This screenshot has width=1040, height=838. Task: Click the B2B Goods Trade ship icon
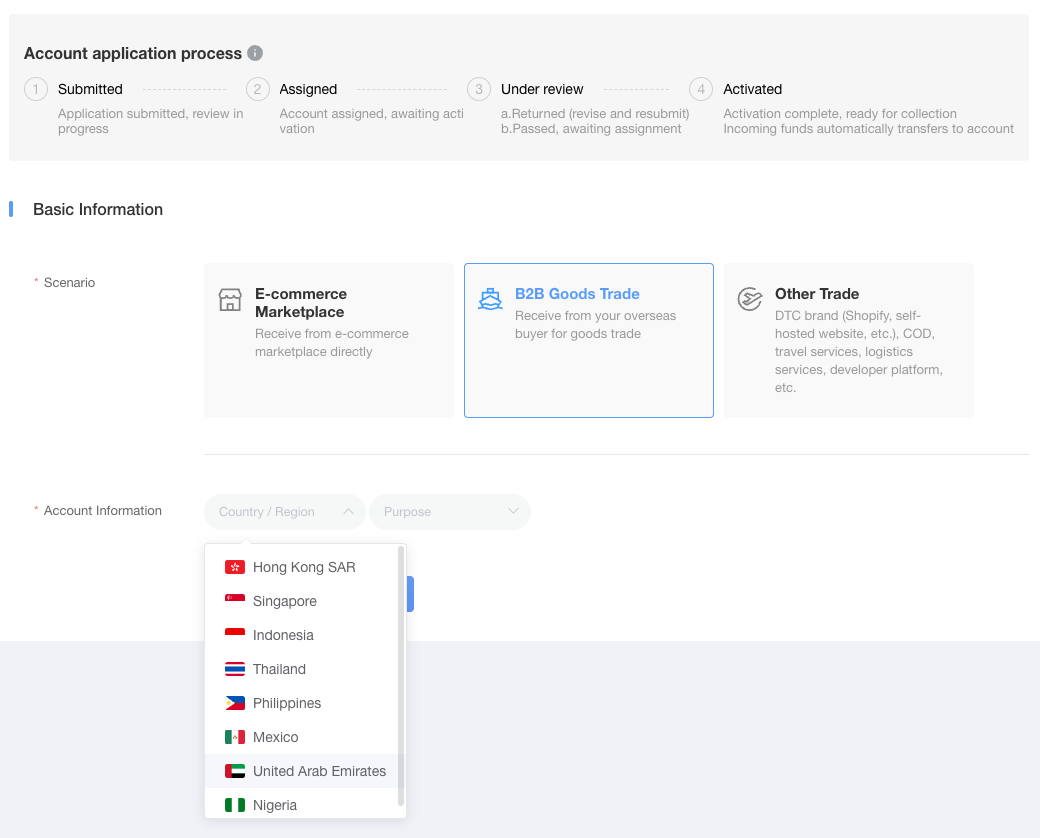[490, 299]
